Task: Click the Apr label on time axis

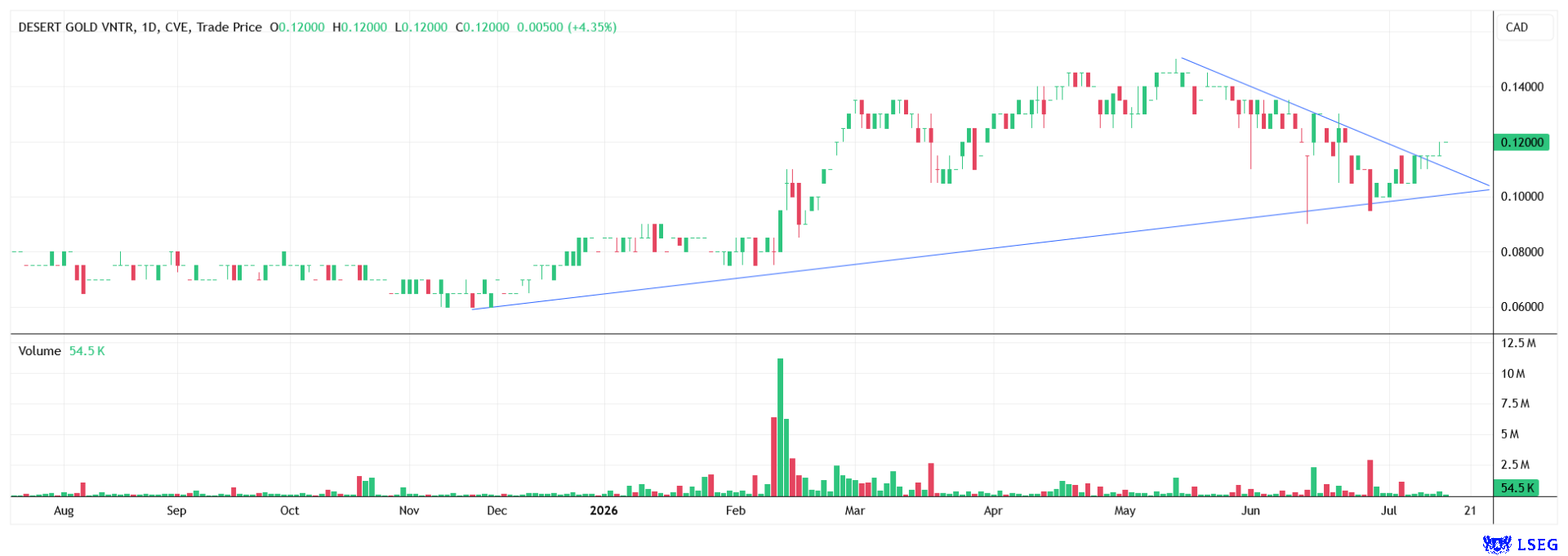Action: (x=993, y=510)
